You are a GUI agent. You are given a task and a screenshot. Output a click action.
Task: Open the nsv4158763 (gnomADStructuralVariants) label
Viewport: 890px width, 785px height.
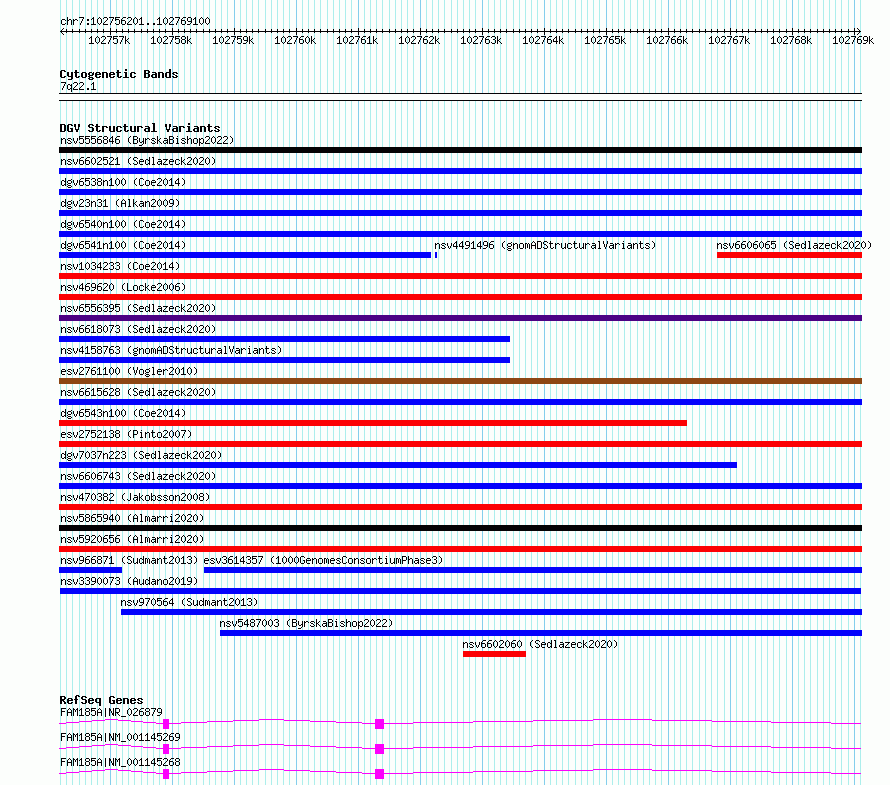(171, 350)
